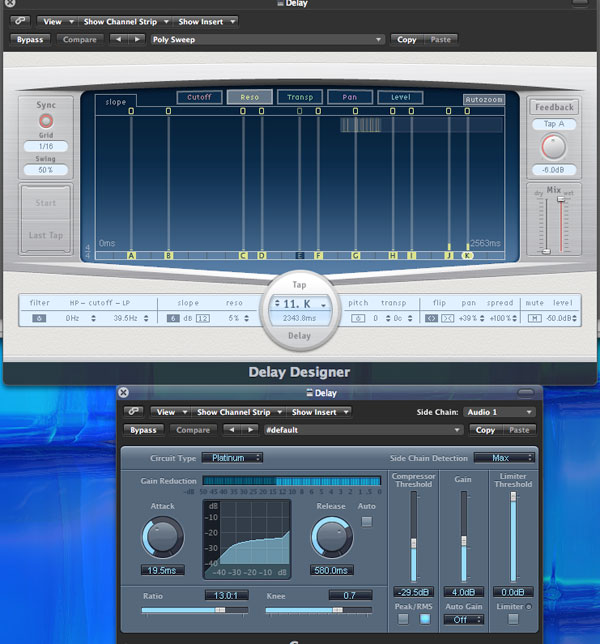Image resolution: width=600 pixels, height=644 pixels.
Task: Click the Tap A feedback tap field
Action: click(554, 124)
